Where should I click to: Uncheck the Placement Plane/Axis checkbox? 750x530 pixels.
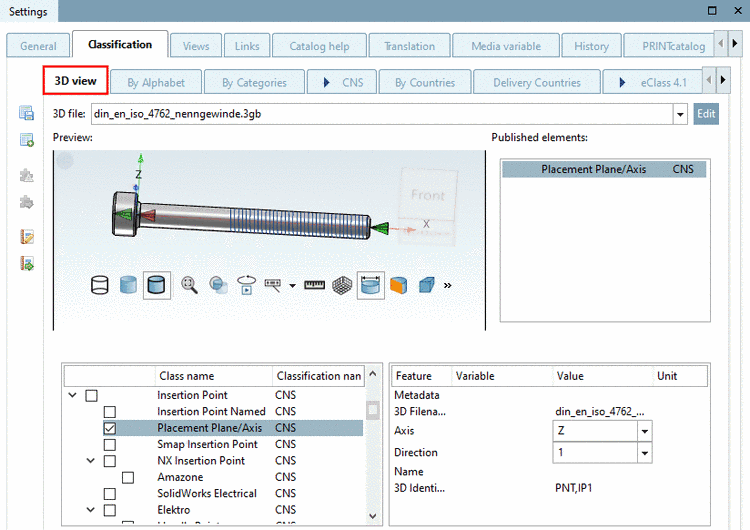tap(110, 428)
